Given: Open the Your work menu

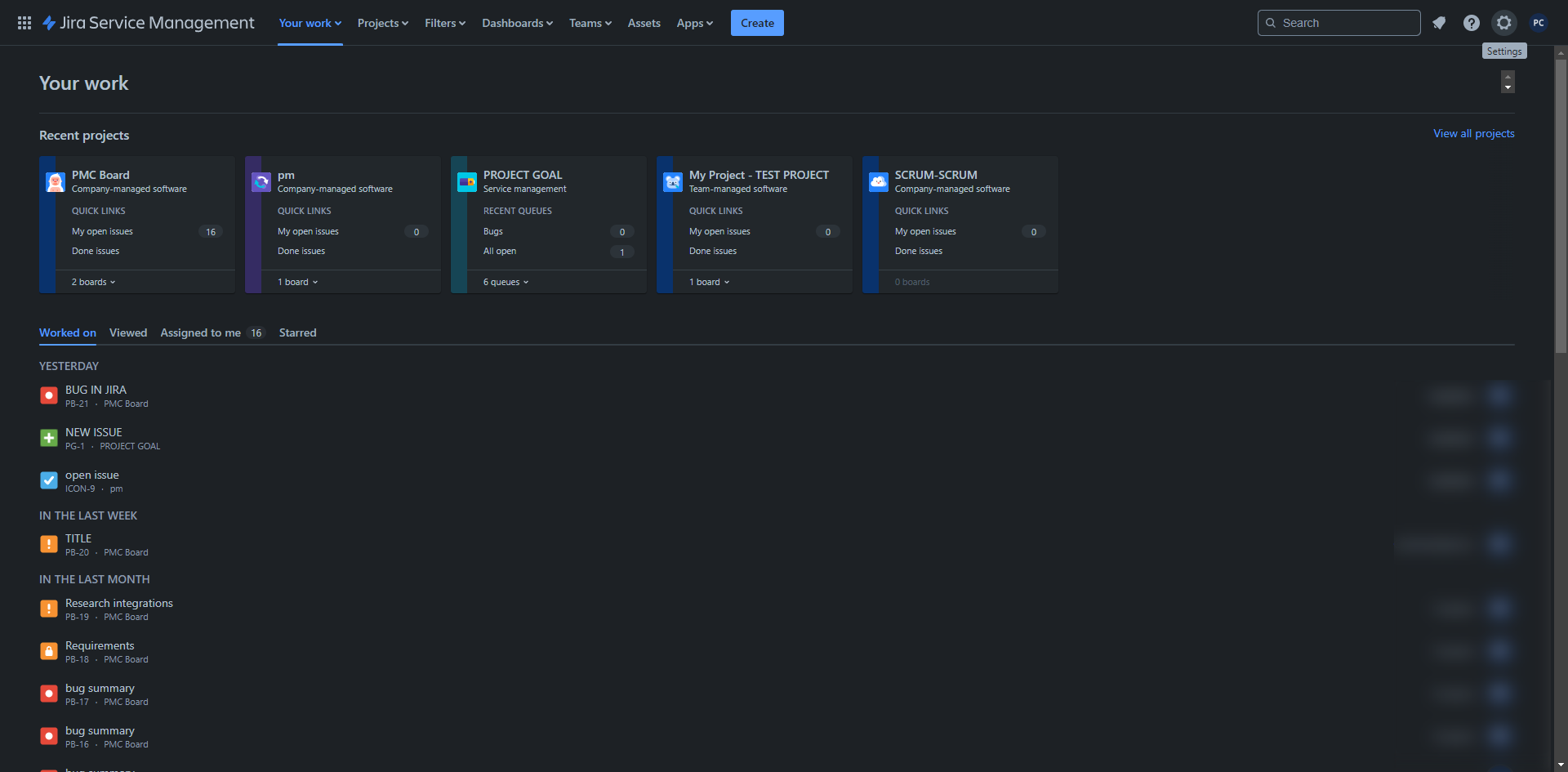Looking at the screenshot, I should (310, 23).
